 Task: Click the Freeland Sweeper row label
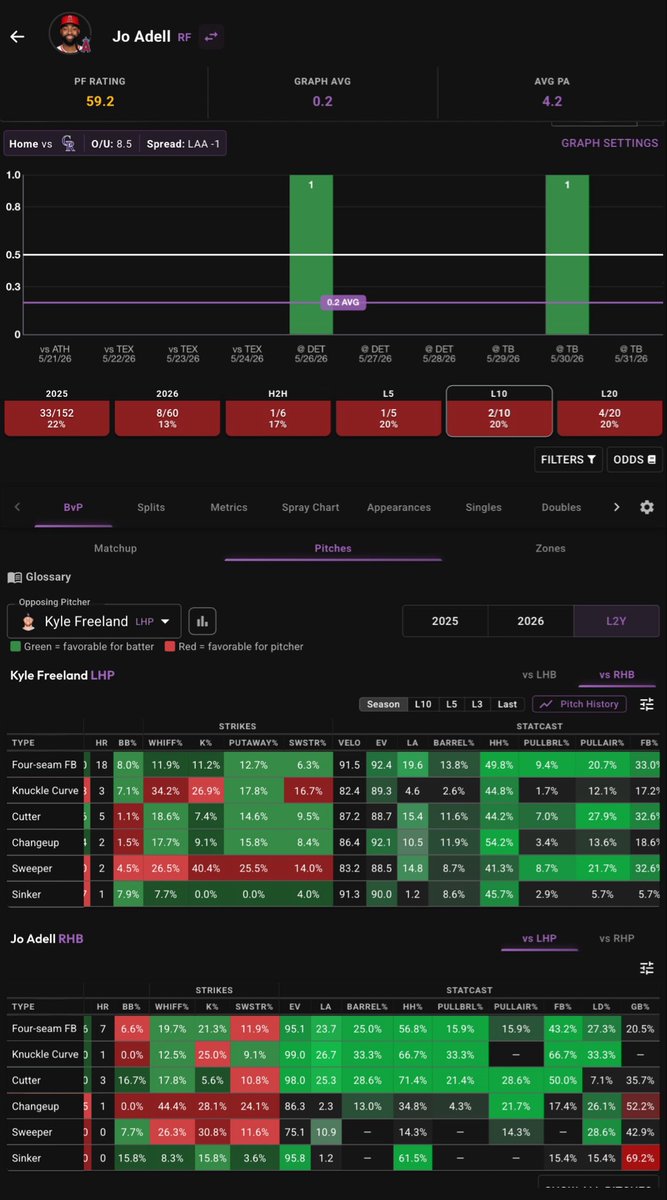[32, 868]
